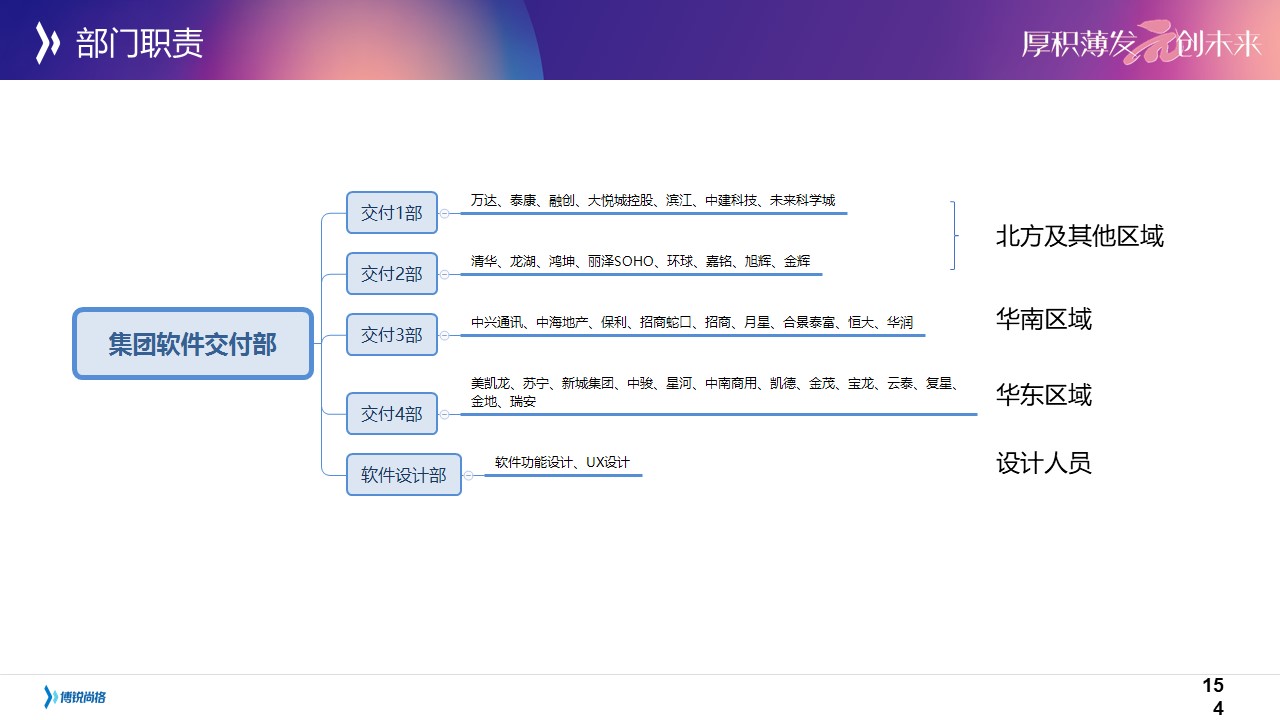Viewport: 1280px width, 720px height.
Task: Click the 北方及其他区域 label
Action: (x=1080, y=236)
